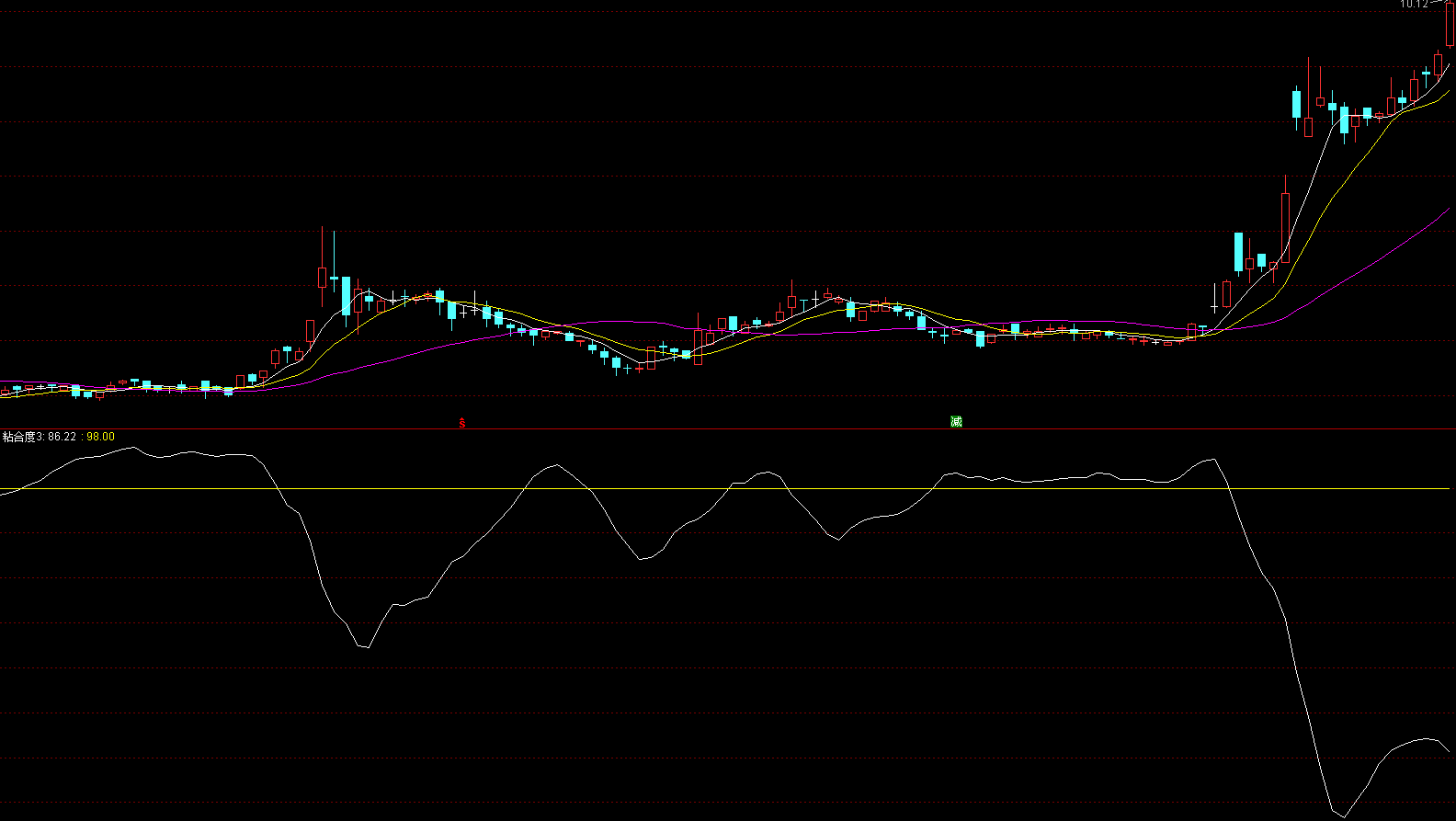Click the first deep trough of the indicator curve

pyautogui.click(x=366, y=647)
